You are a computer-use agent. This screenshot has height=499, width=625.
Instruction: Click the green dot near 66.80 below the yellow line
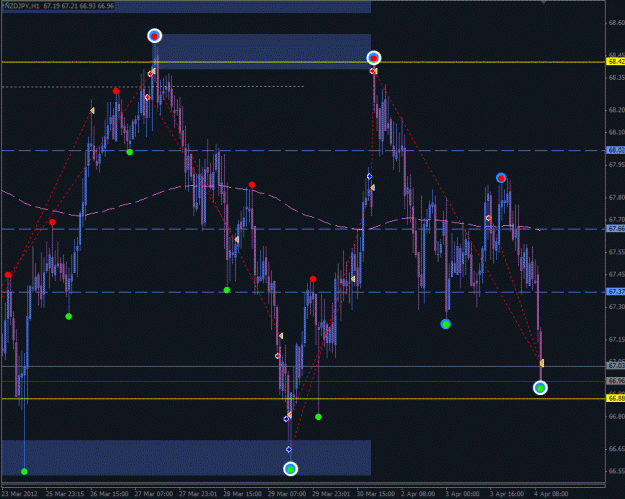click(x=318, y=417)
